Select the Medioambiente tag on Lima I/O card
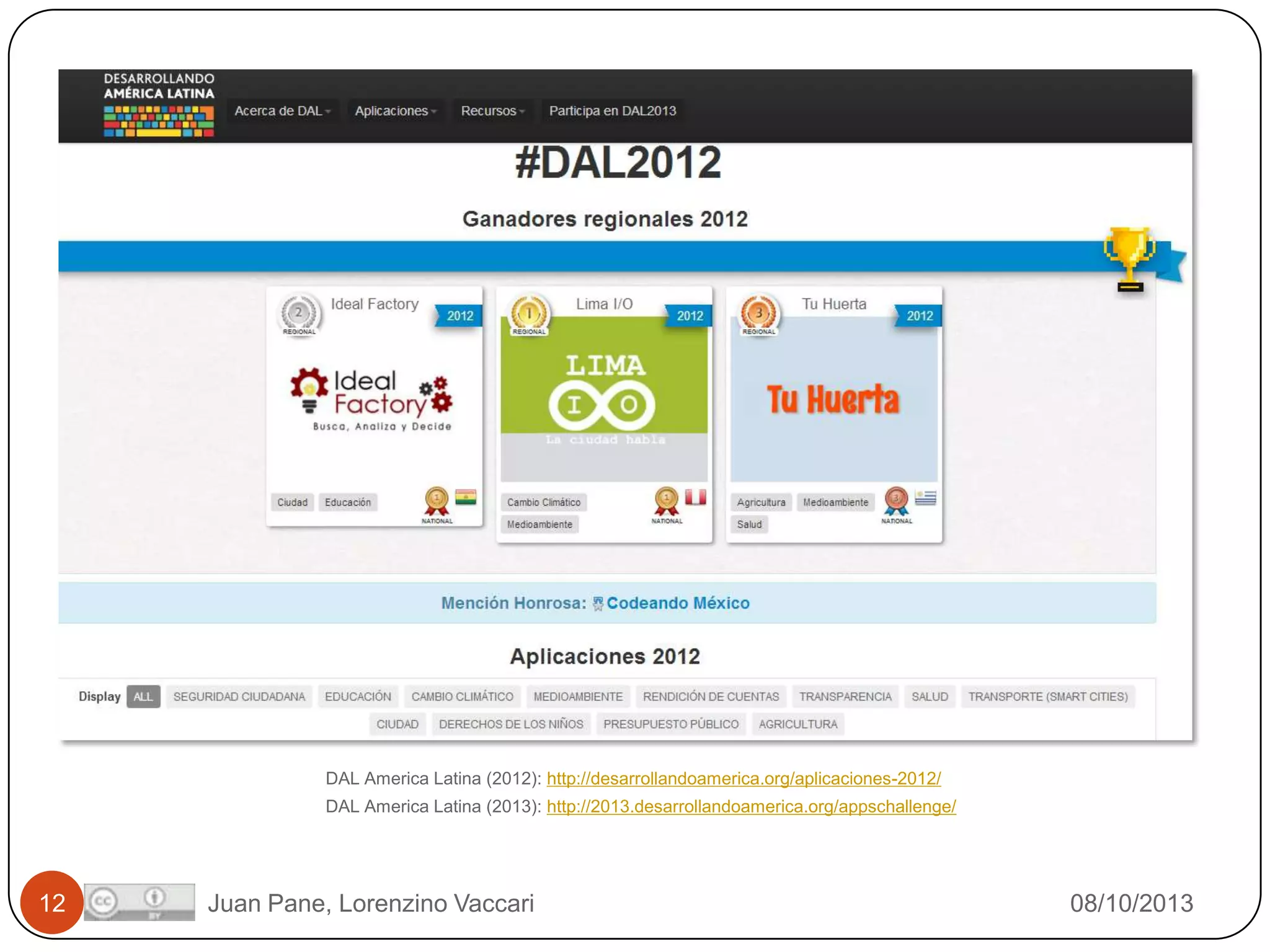 click(540, 524)
